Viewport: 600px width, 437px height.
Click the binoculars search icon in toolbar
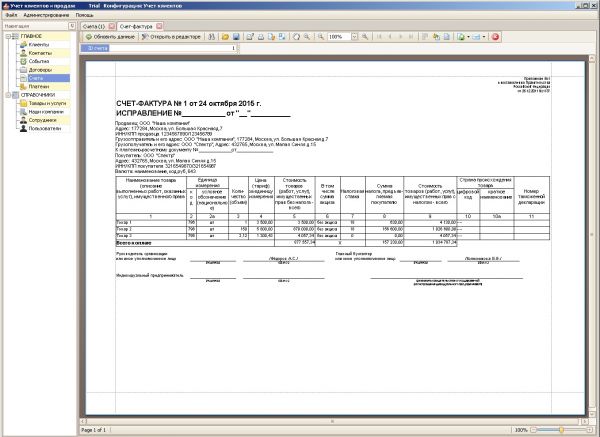click(x=211, y=36)
